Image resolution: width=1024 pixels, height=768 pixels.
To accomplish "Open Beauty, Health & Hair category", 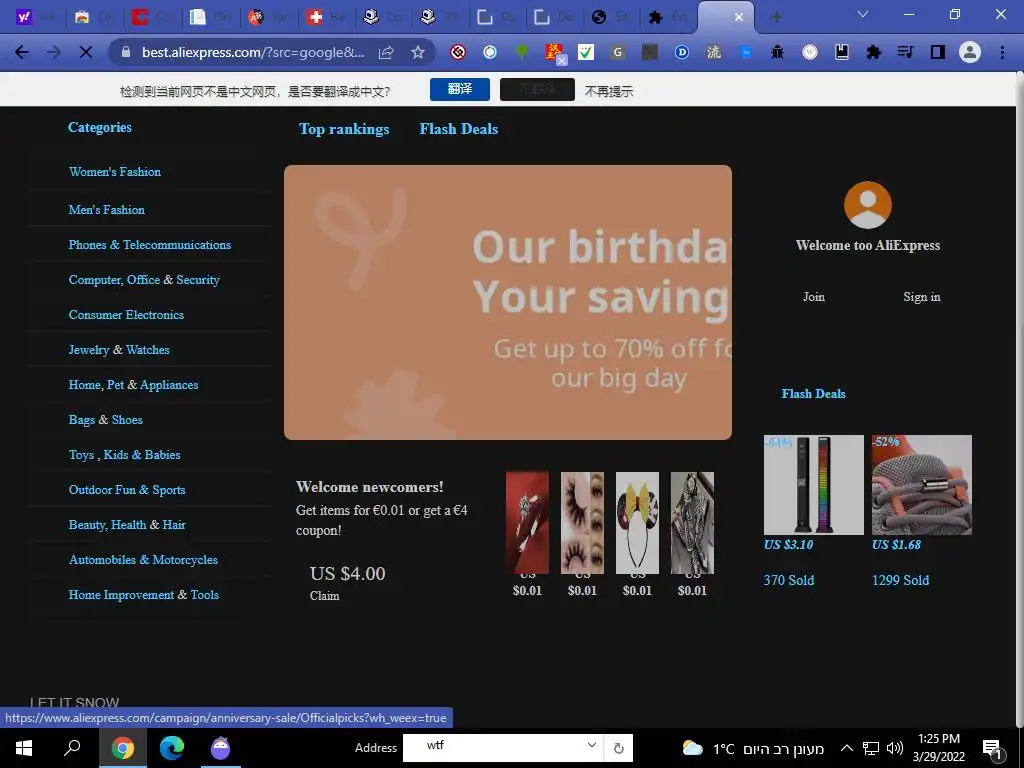I will pyautogui.click(x=127, y=524).
